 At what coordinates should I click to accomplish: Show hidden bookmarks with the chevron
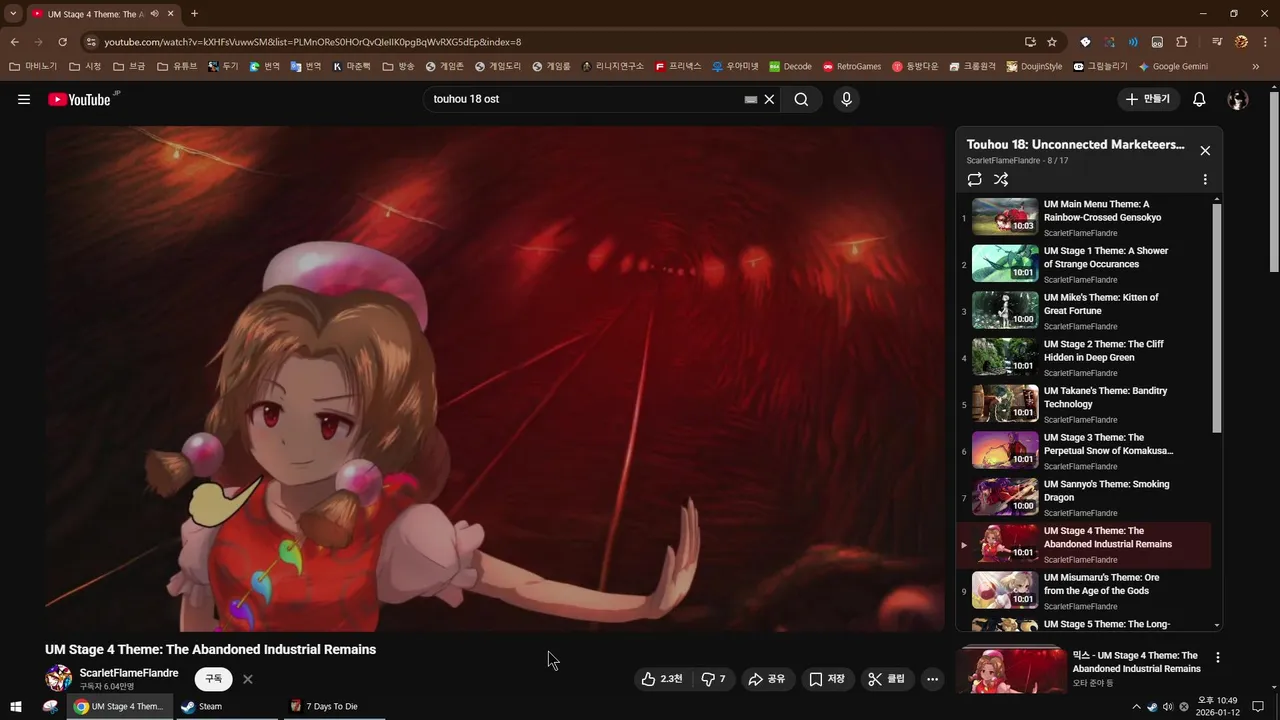[1256, 67]
